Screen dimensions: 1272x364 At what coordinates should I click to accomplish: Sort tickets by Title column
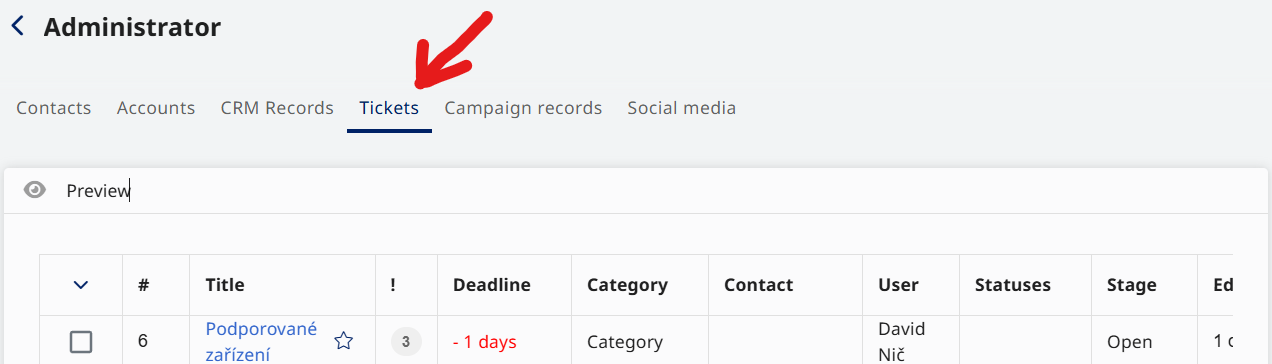225,285
